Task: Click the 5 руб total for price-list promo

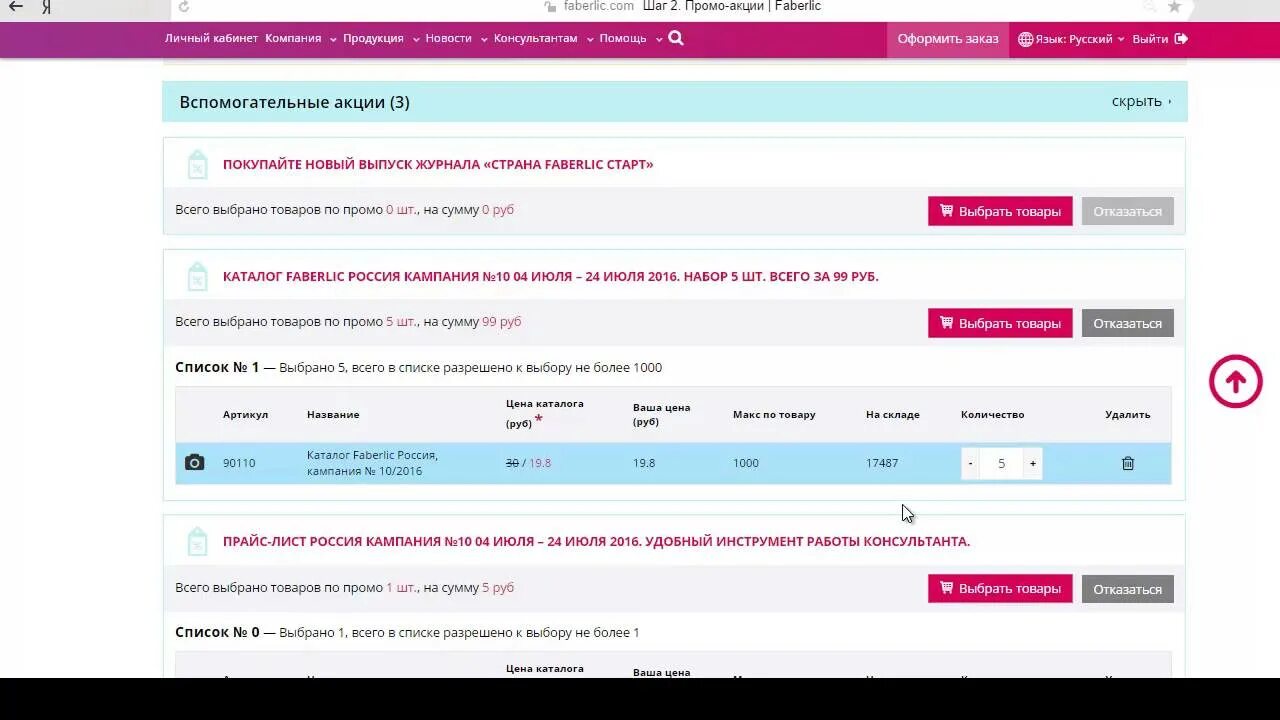Action: pos(498,587)
